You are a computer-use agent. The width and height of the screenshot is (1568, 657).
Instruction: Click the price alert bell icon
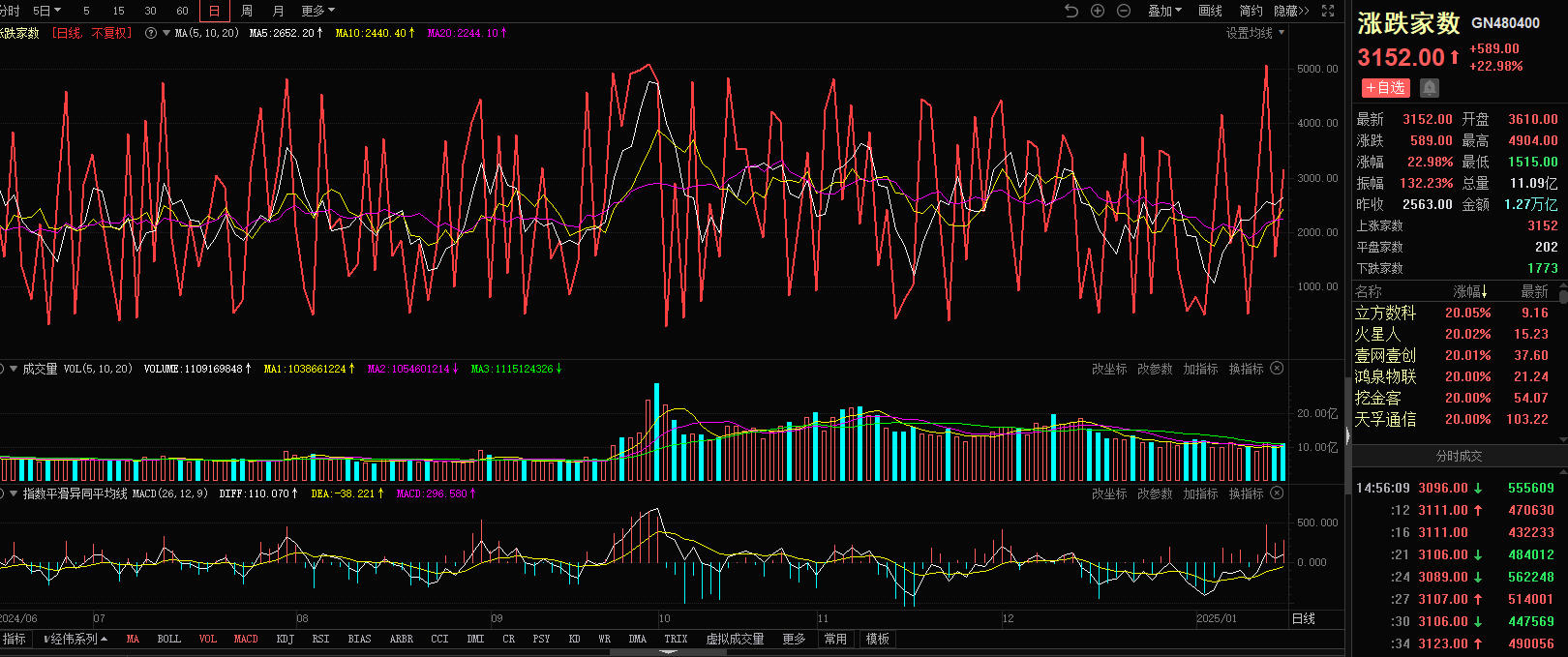pos(1430,88)
